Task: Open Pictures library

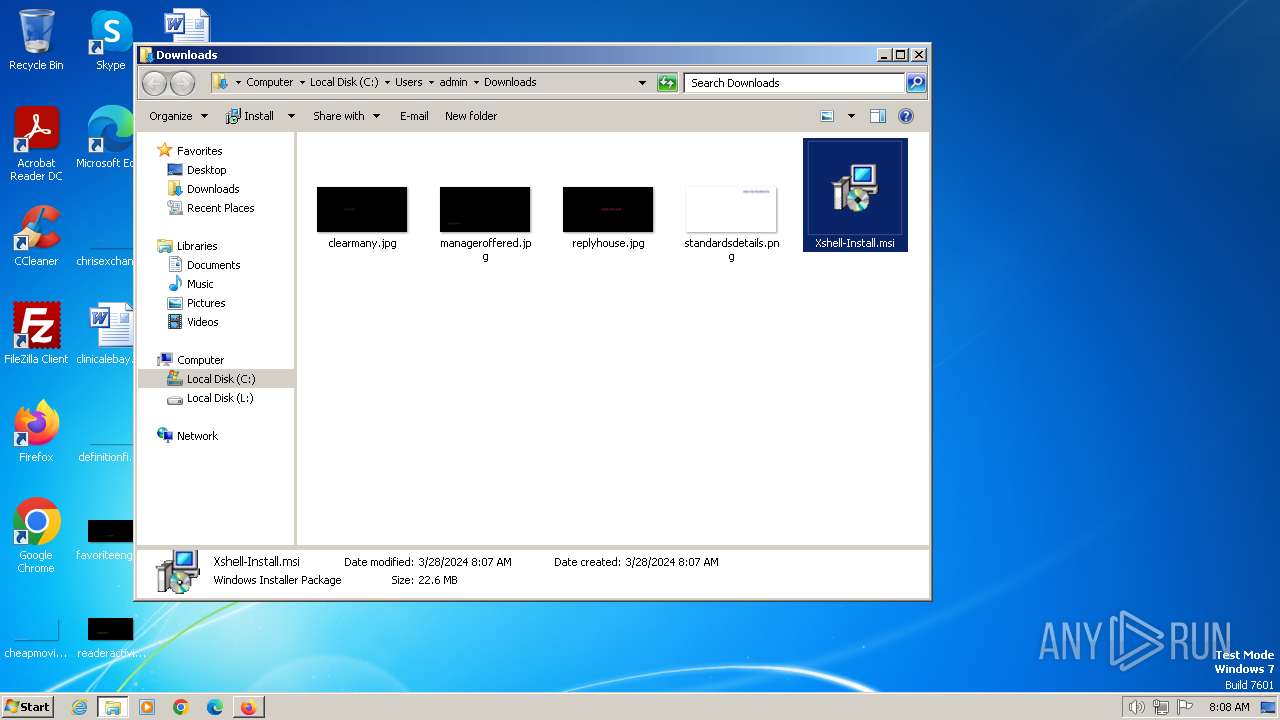Action: (x=206, y=303)
